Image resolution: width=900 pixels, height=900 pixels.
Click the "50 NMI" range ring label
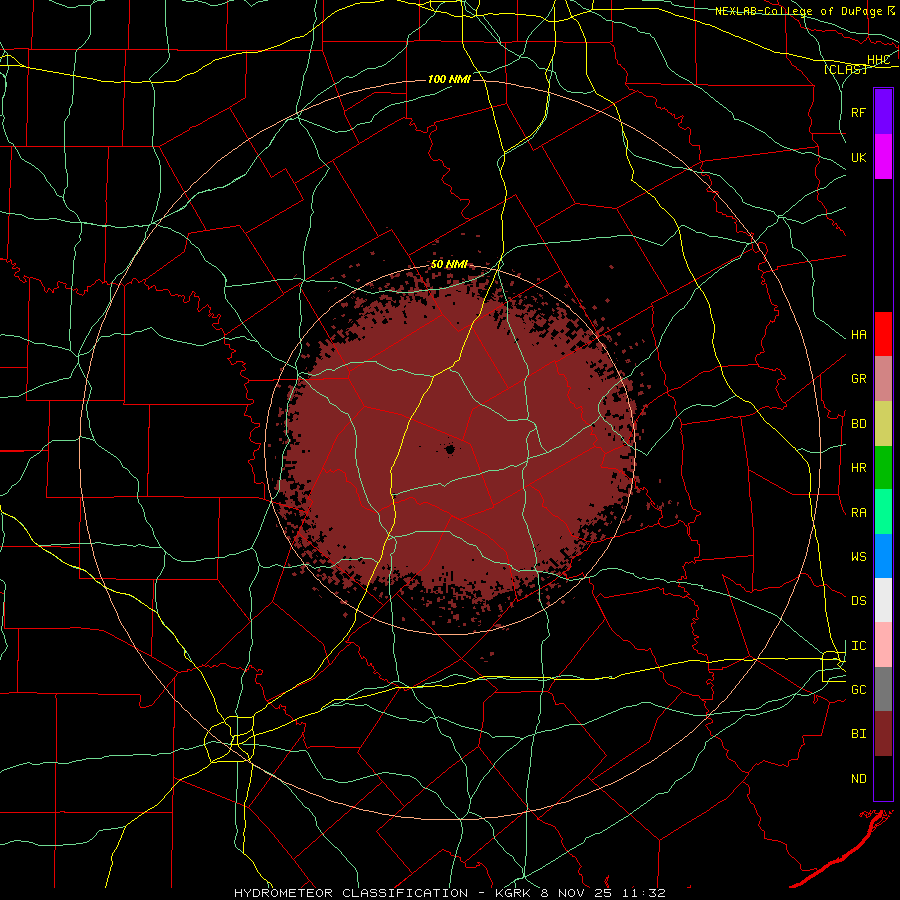tap(449, 264)
